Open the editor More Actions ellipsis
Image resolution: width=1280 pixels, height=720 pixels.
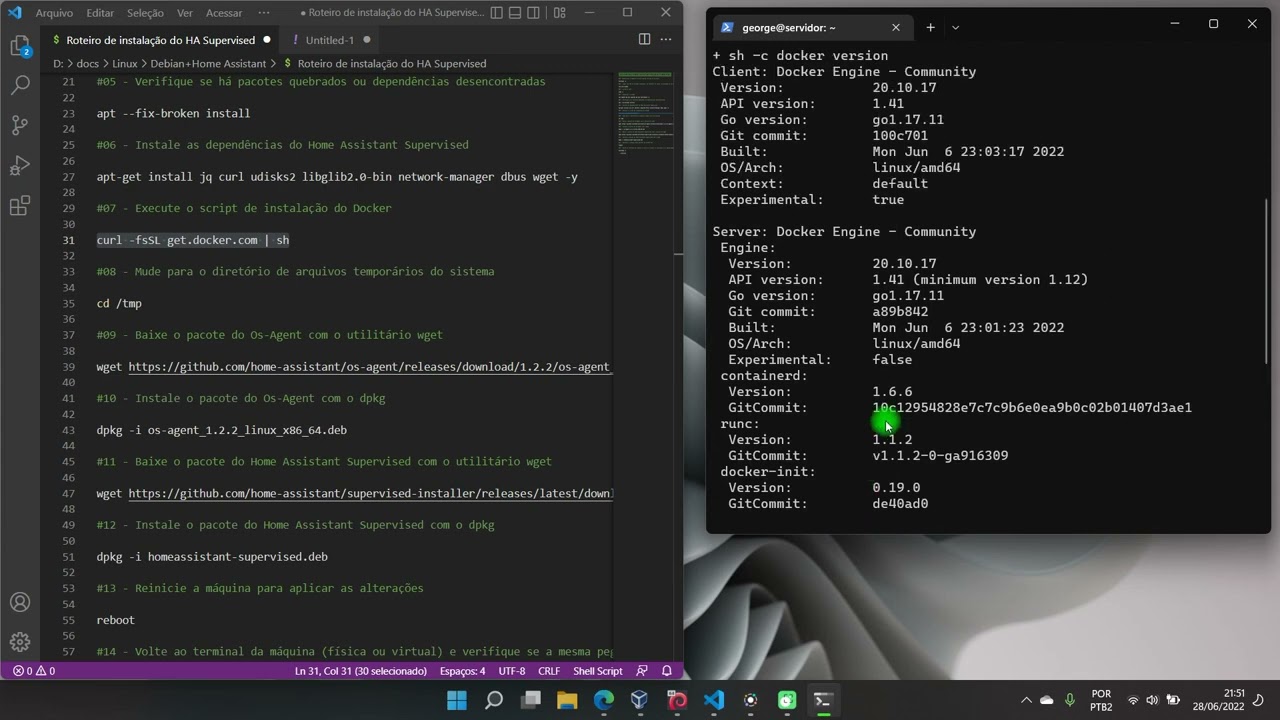click(x=666, y=39)
